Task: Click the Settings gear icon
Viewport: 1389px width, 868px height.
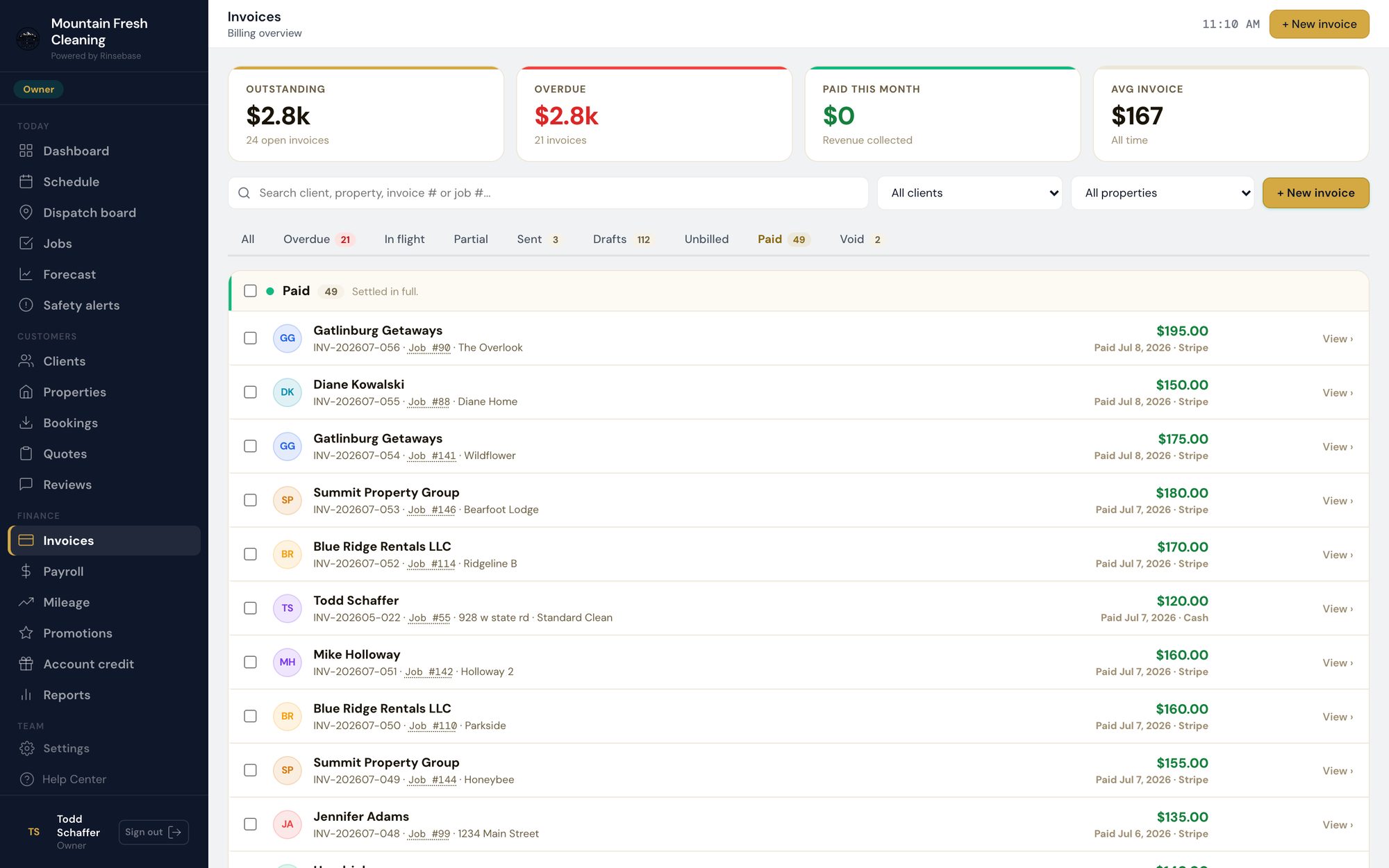Action: coord(26,748)
